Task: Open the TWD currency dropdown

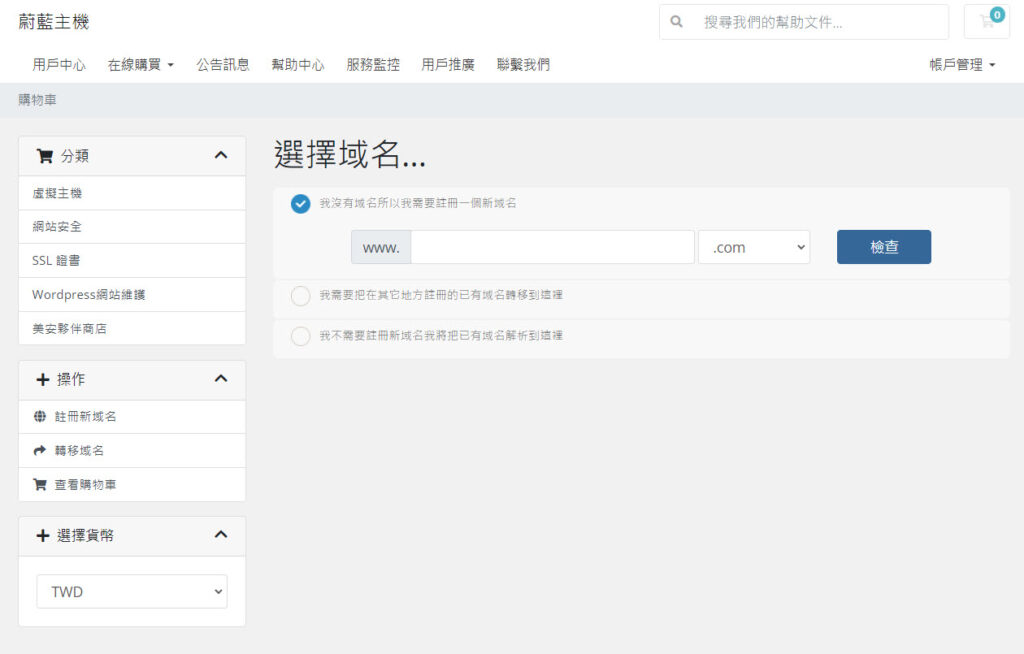Action: (x=132, y=592)
